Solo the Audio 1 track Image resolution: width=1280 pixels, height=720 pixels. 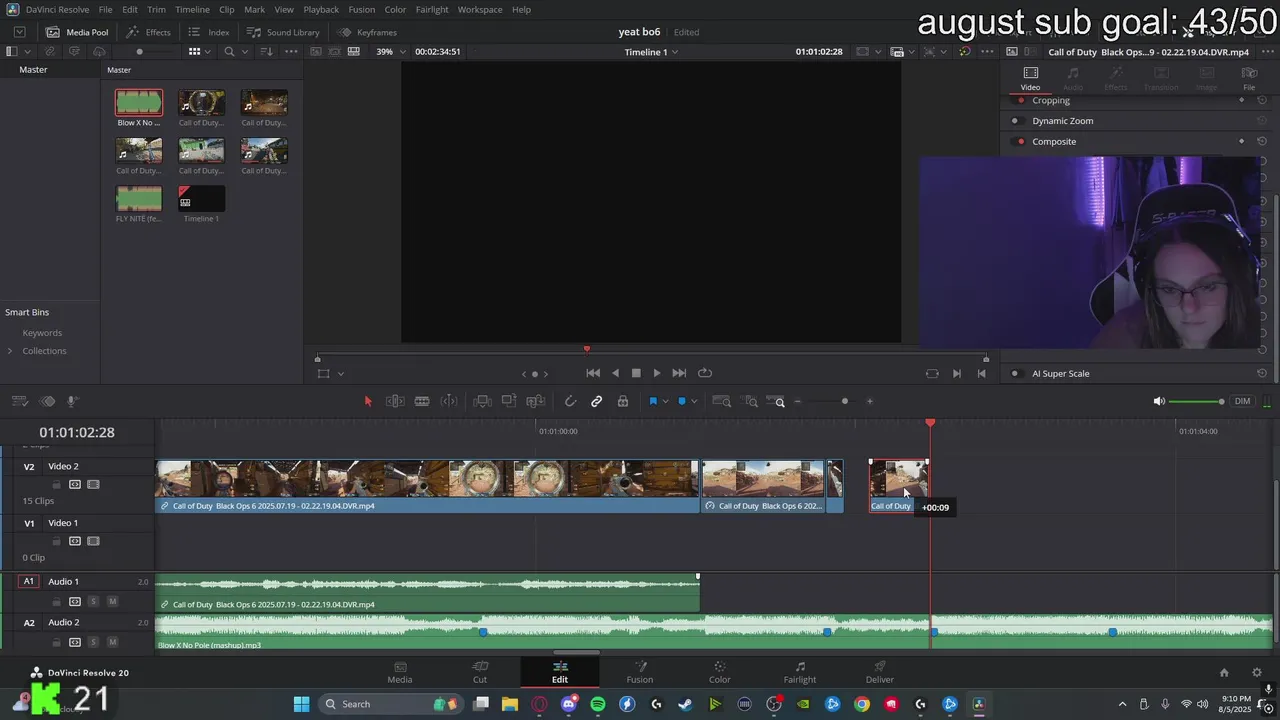tap(93, 601)
